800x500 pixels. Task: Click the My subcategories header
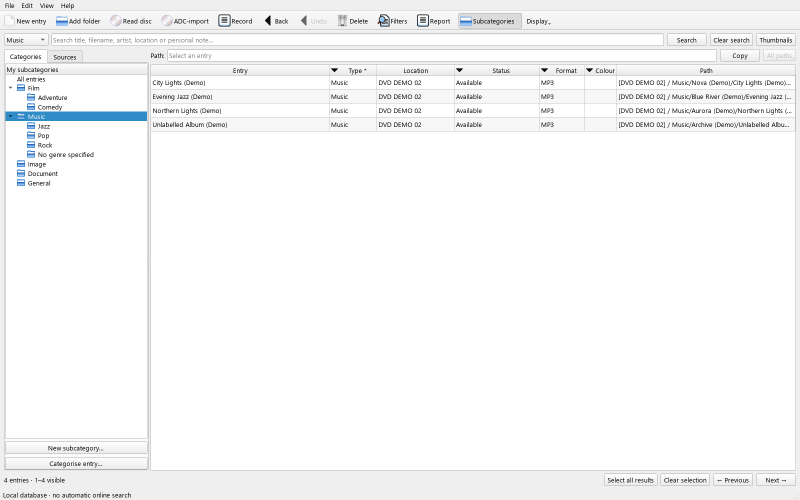(x=76, y=69)
